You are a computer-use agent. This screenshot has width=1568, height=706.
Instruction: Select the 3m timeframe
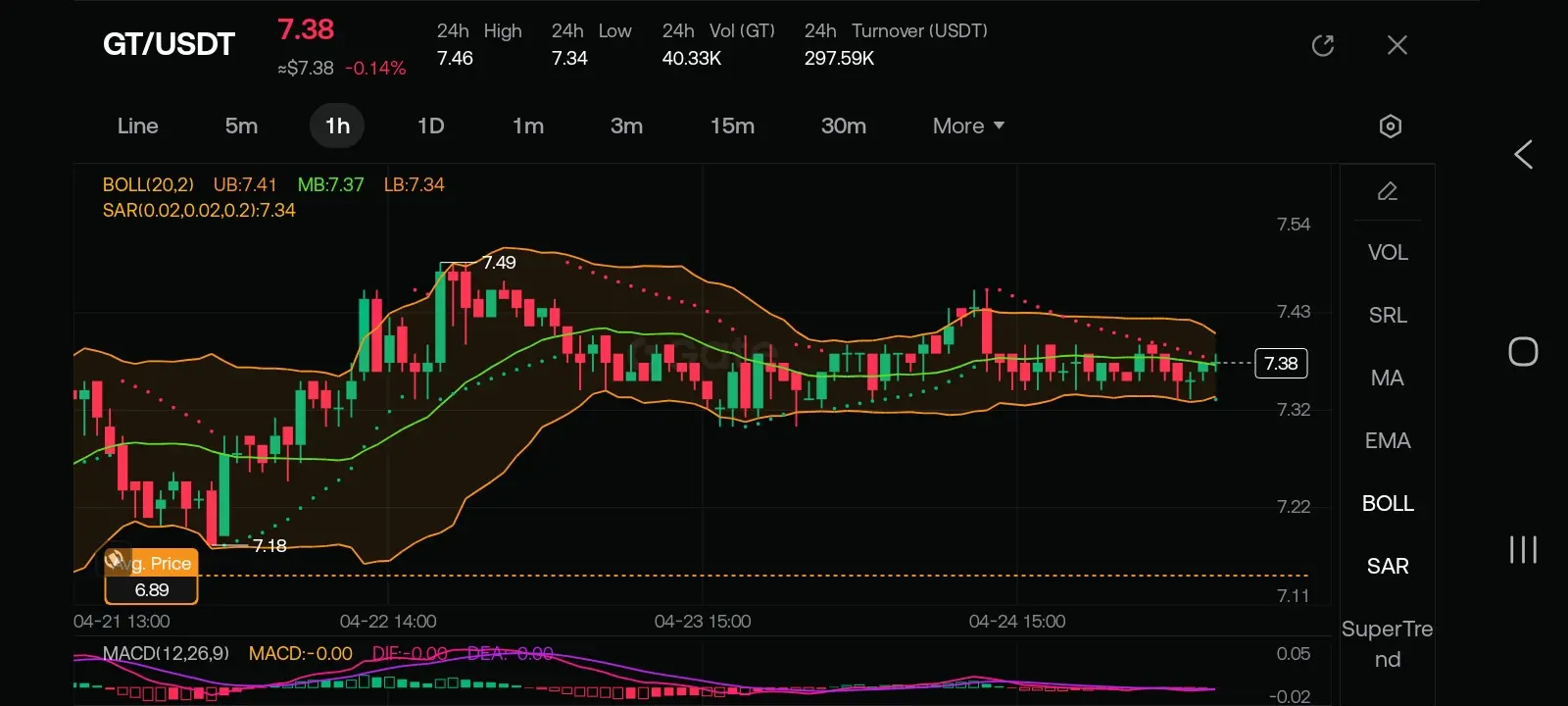(626, 126)
